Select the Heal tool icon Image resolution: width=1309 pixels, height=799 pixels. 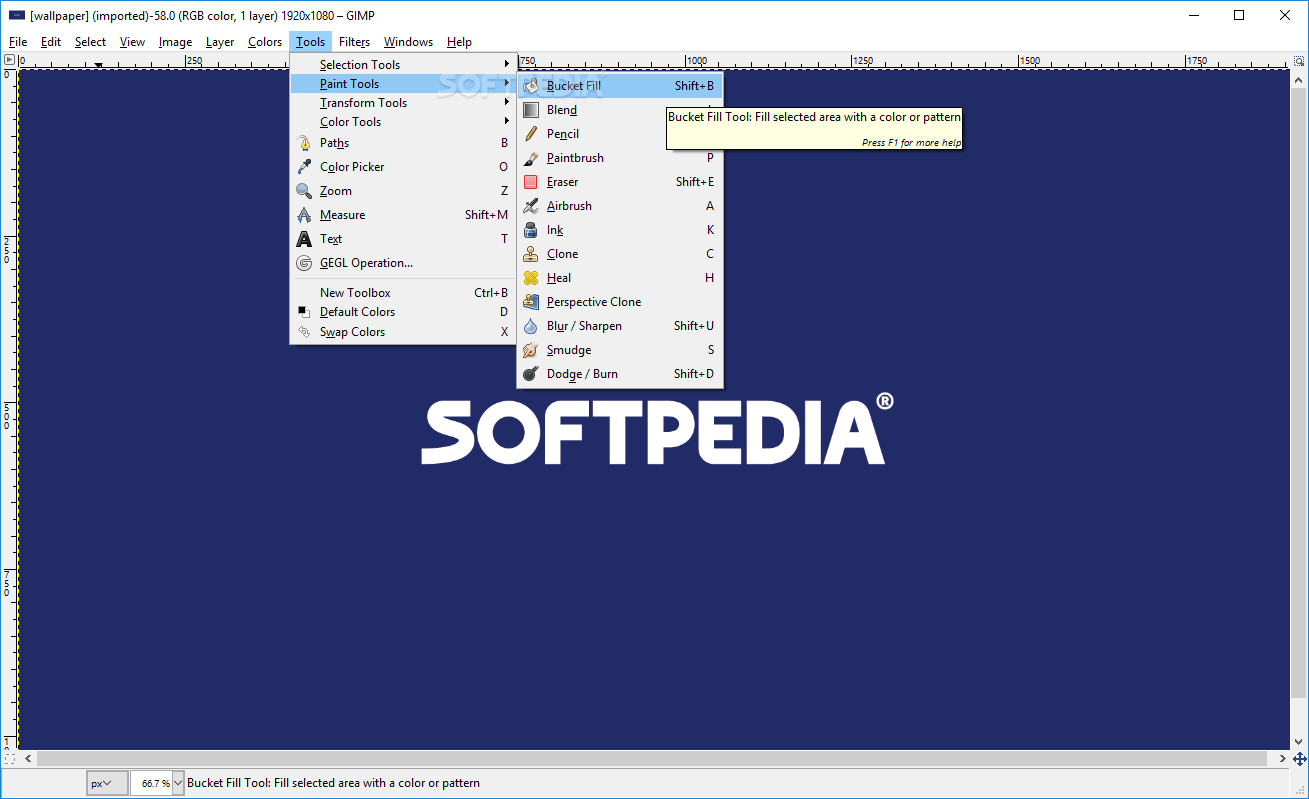(x=531, y=278)
